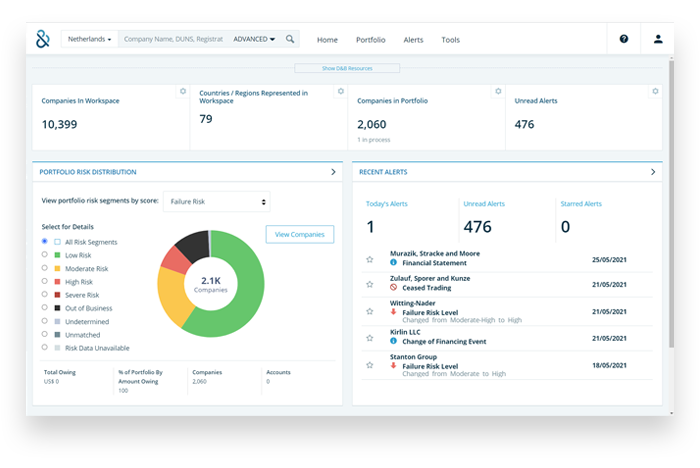This screenshot has width=700, height=468.
Task: Select the Low Risk radio button
Action: coord(45,255)
